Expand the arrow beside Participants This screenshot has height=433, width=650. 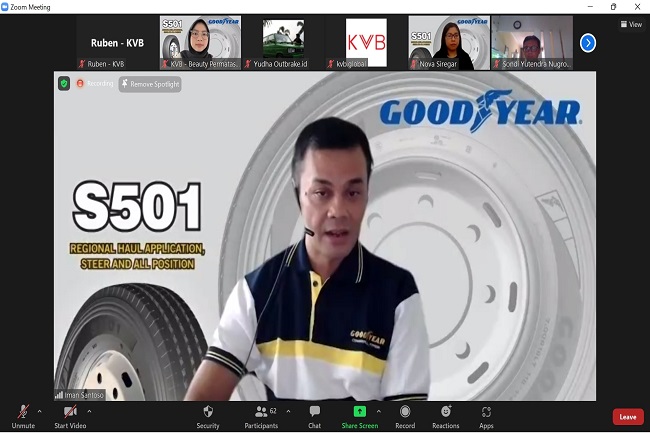point(288,411)
